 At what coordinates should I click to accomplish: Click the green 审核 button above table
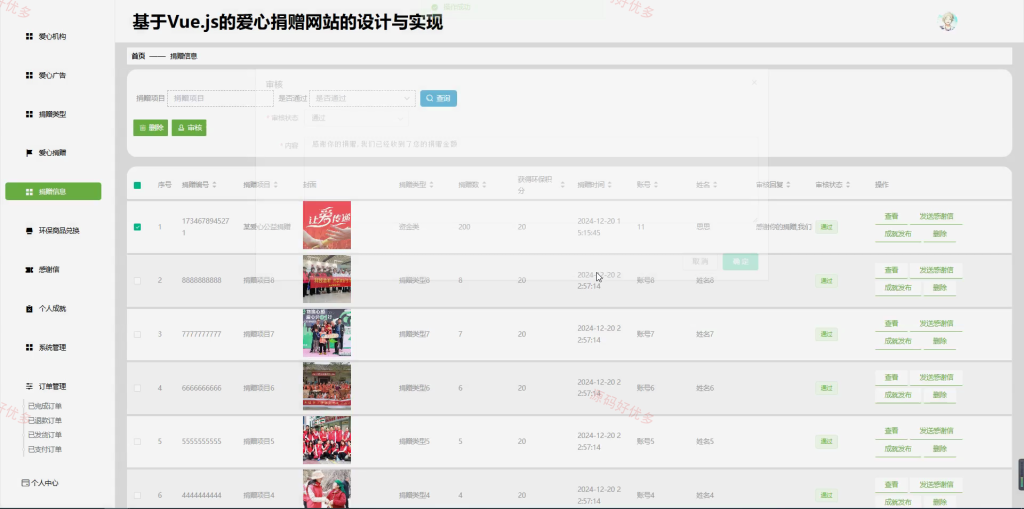(x=189, y=128)
